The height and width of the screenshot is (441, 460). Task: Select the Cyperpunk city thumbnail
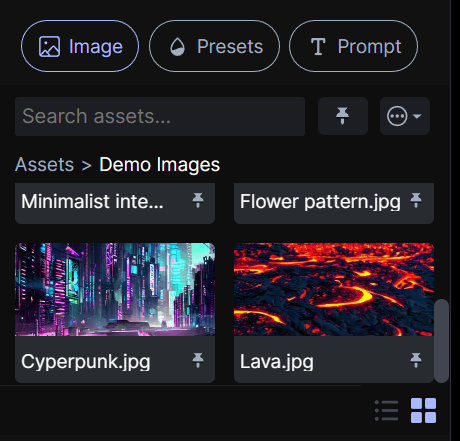(x=115, y=289)
